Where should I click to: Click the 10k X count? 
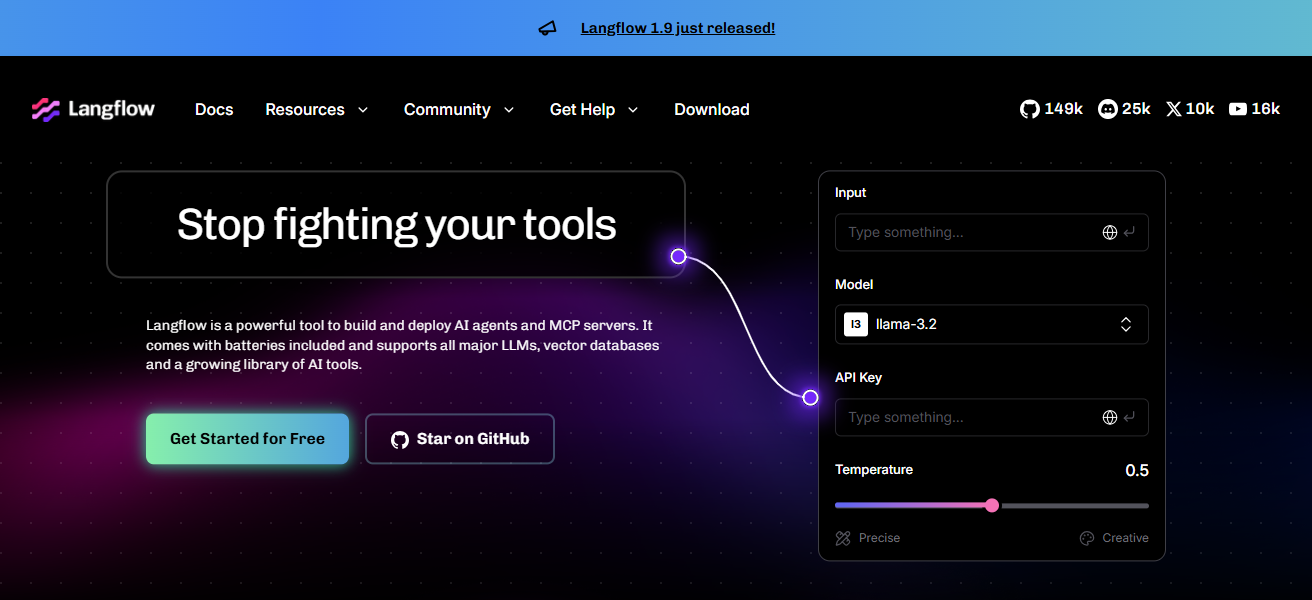click(x=1200, y=109)
